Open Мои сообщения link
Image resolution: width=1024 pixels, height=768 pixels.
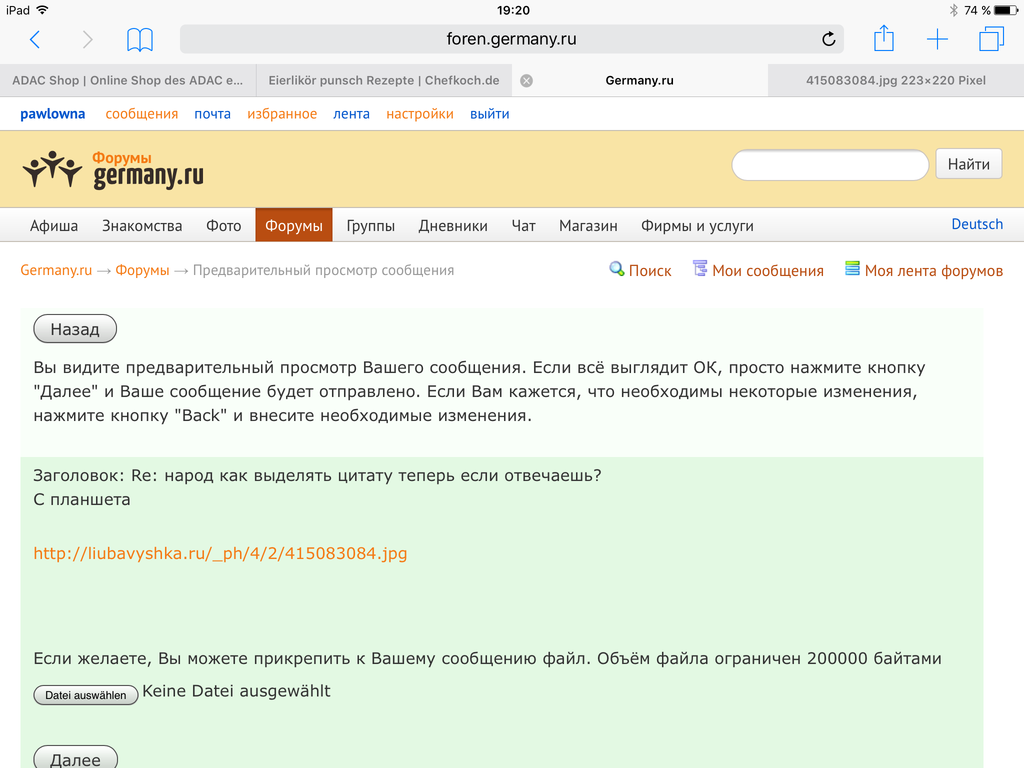758,270
